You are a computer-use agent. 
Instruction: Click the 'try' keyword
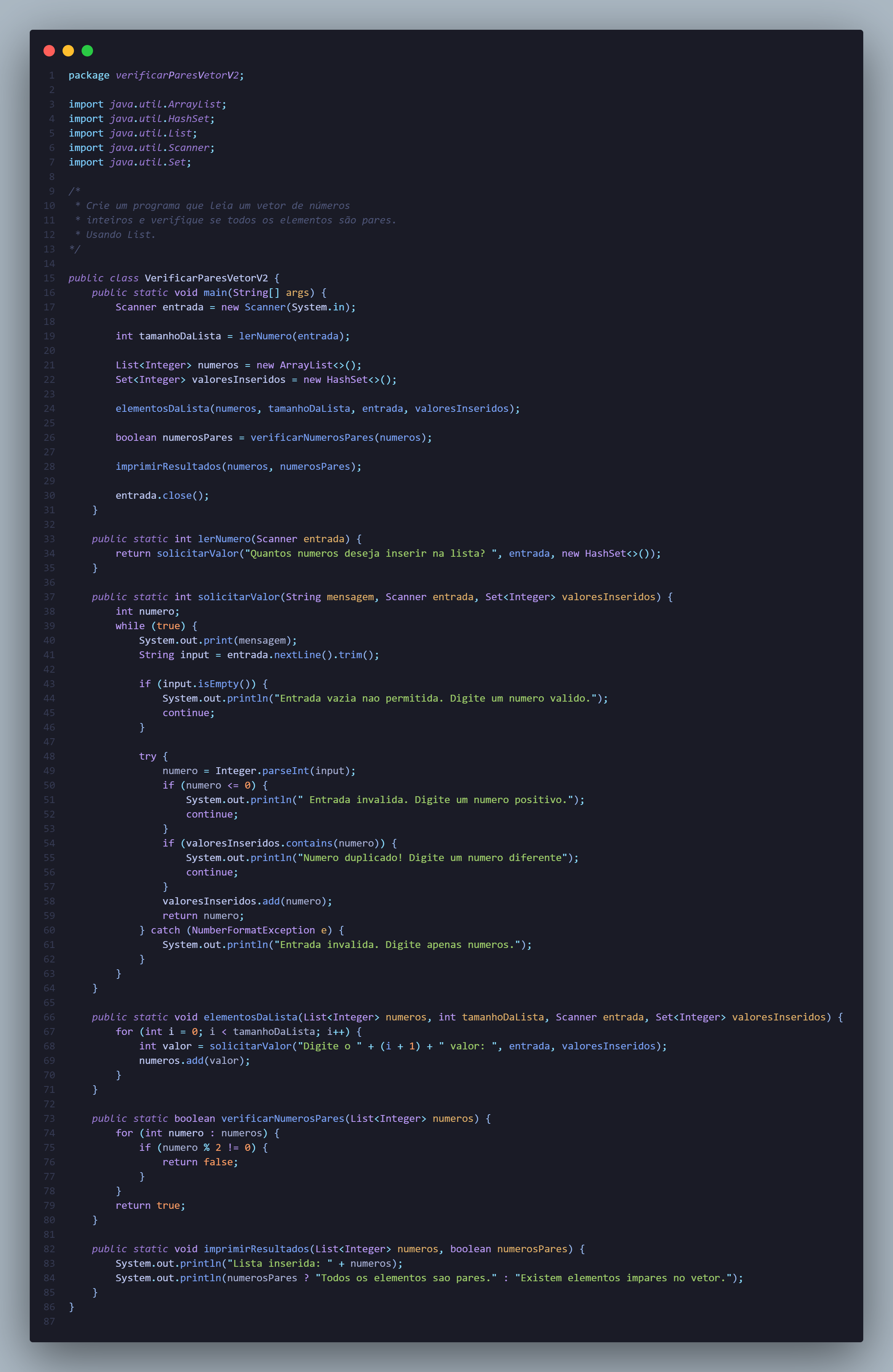tap(148, 756)
